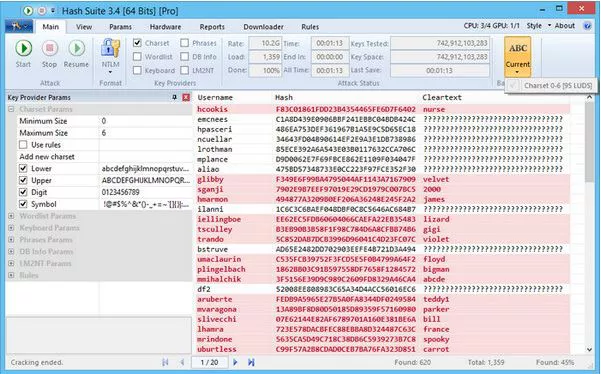
Task: Enable the Wordlist key provider checkbox
Action: pyautogui.click(x=137, y=57)
